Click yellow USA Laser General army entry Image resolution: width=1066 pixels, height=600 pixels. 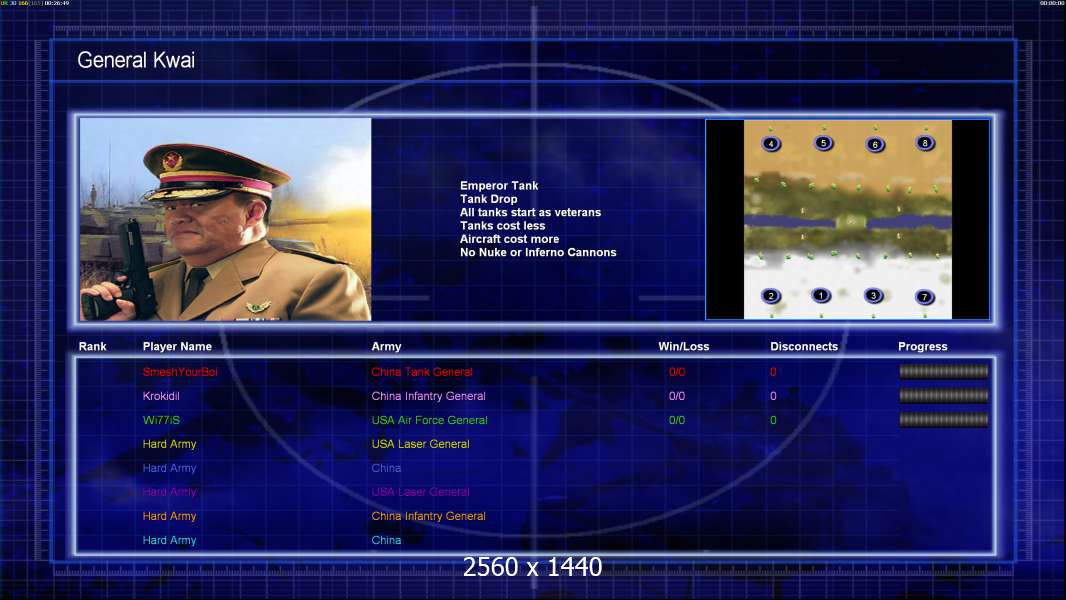(x=420, y=444)
